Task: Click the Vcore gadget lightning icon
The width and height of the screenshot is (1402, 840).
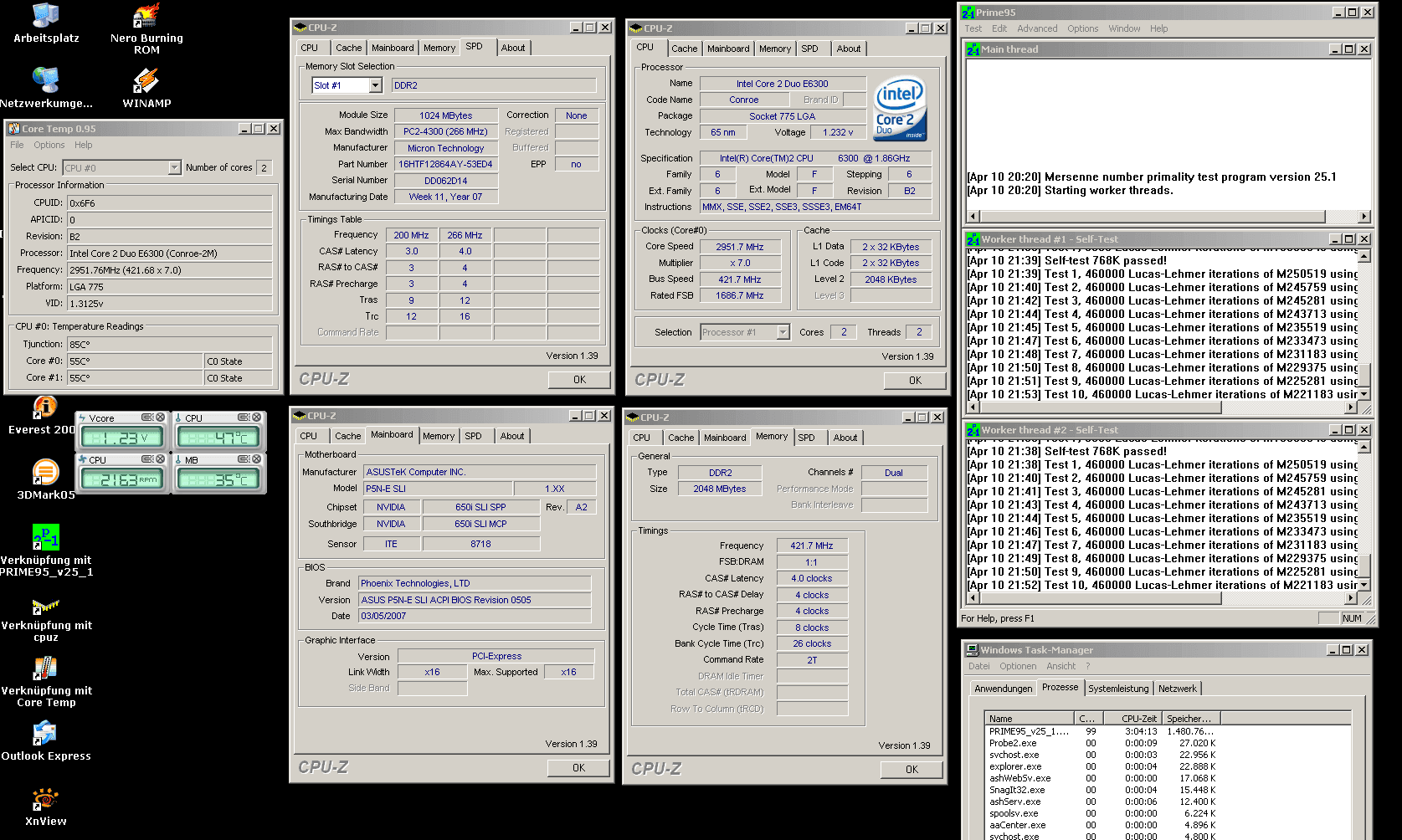Action: (x=82, y=417)
